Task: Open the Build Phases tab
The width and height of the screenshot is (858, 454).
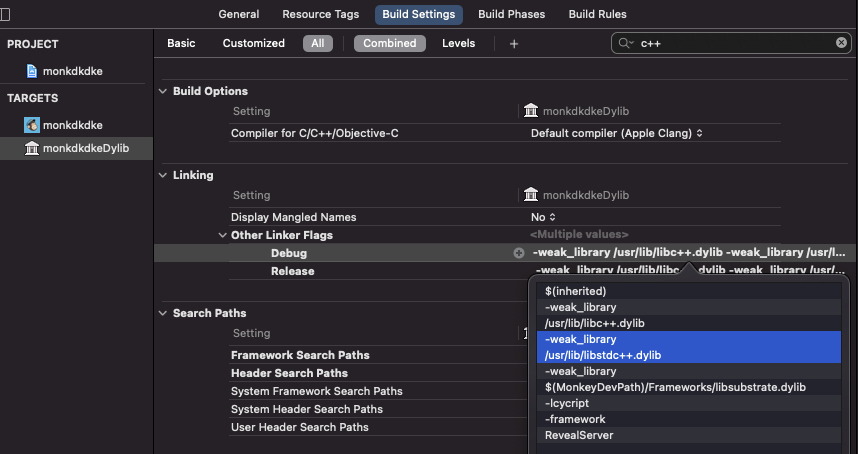Action: tap(512, 15)
